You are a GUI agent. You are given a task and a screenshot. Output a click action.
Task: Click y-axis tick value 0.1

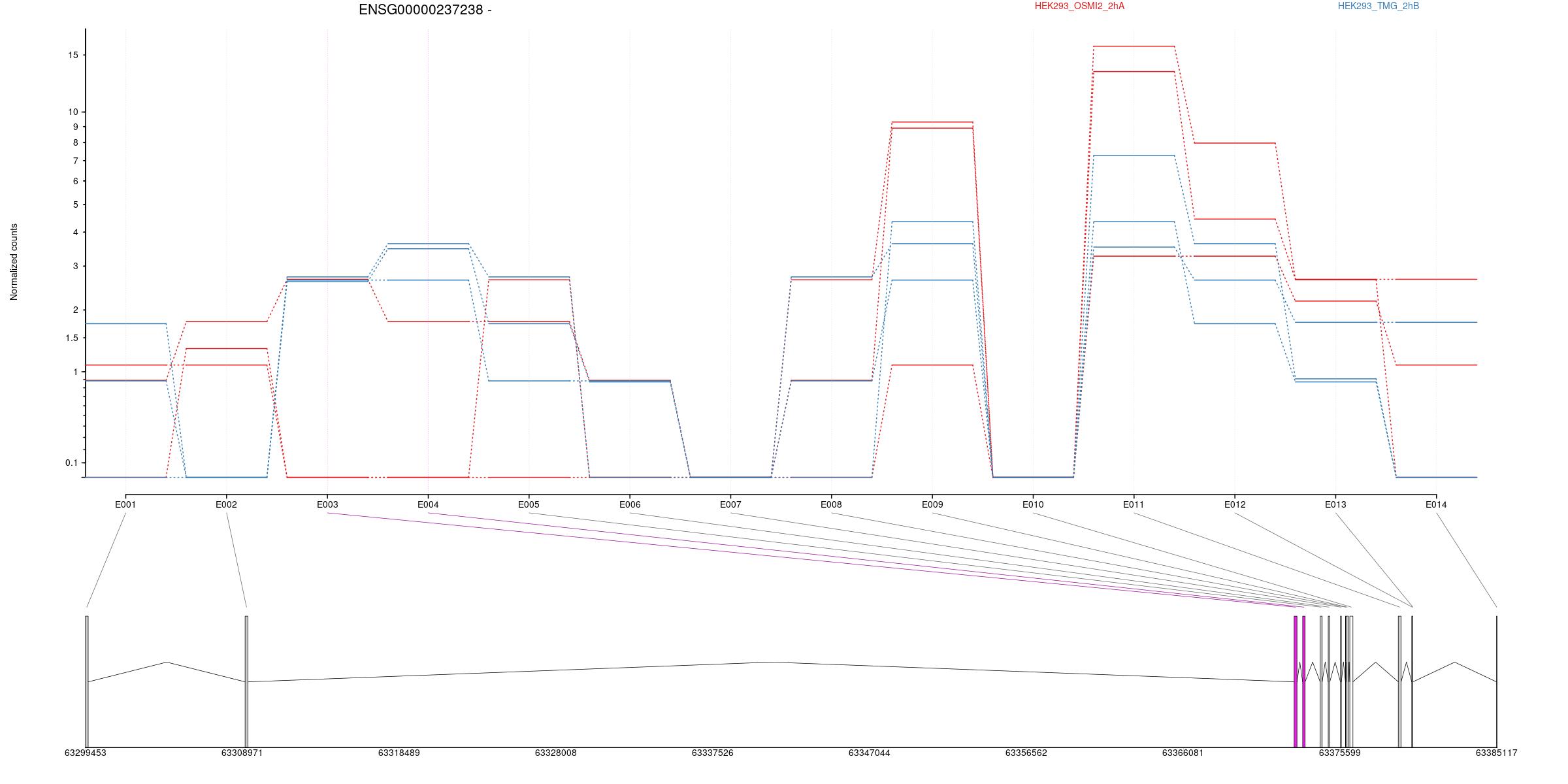tap(71, 463)
